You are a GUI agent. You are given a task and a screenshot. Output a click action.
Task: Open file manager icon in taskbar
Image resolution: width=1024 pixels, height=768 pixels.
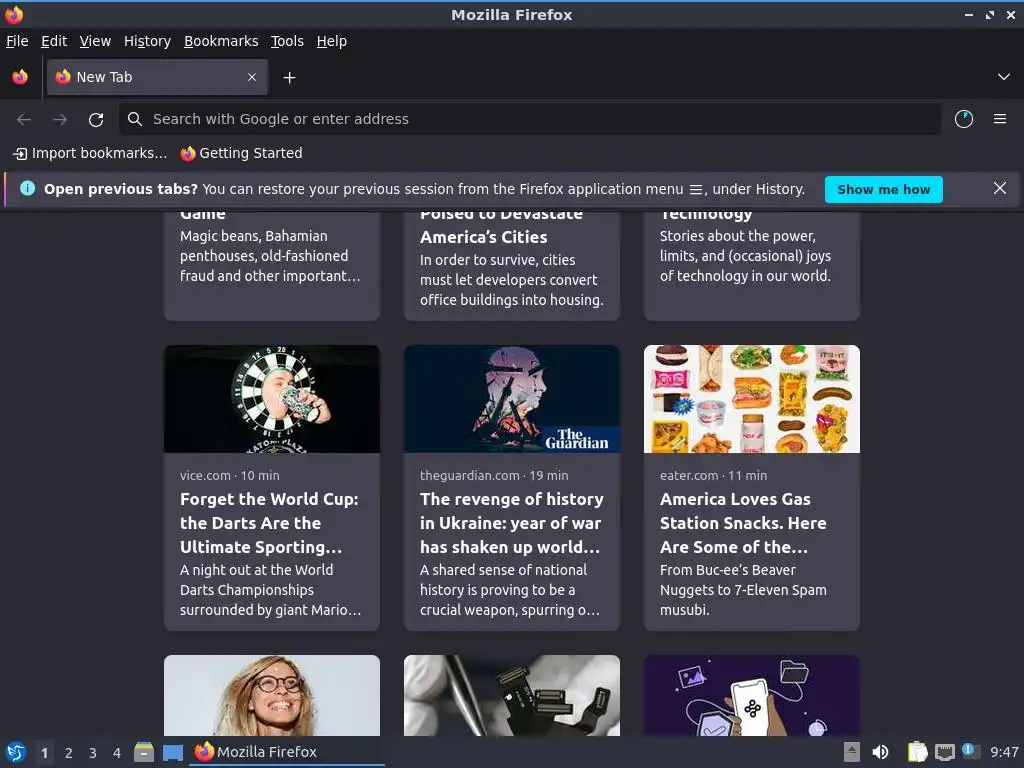point(144,752)
